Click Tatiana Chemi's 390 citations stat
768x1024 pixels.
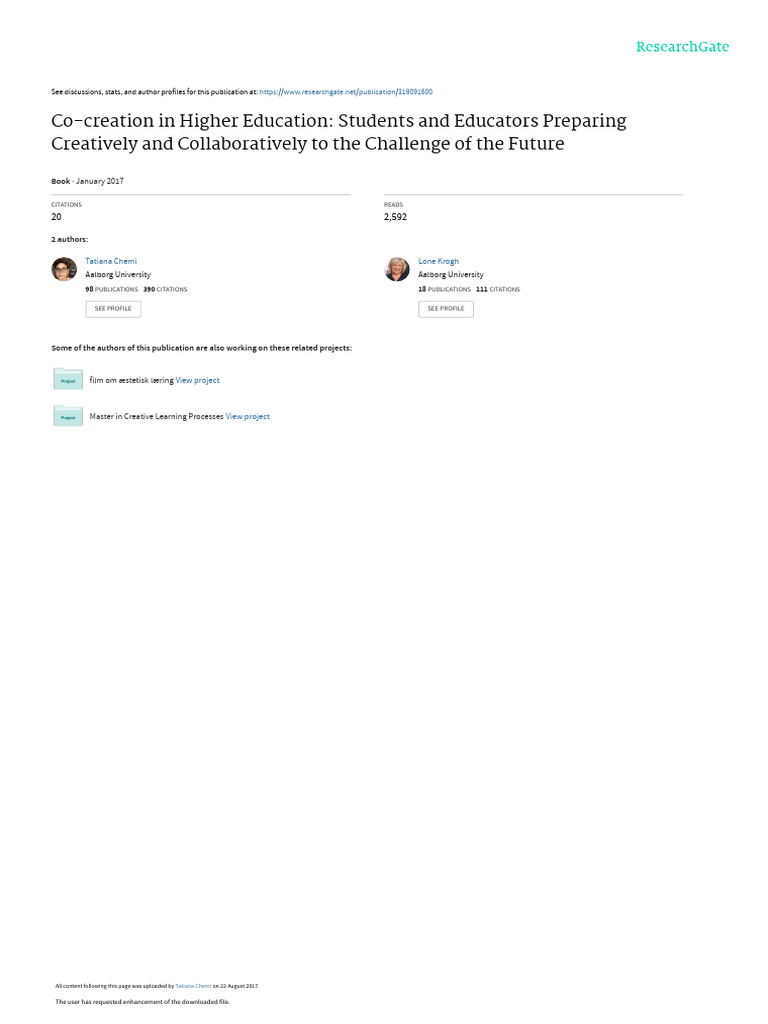tap(165, 289)
